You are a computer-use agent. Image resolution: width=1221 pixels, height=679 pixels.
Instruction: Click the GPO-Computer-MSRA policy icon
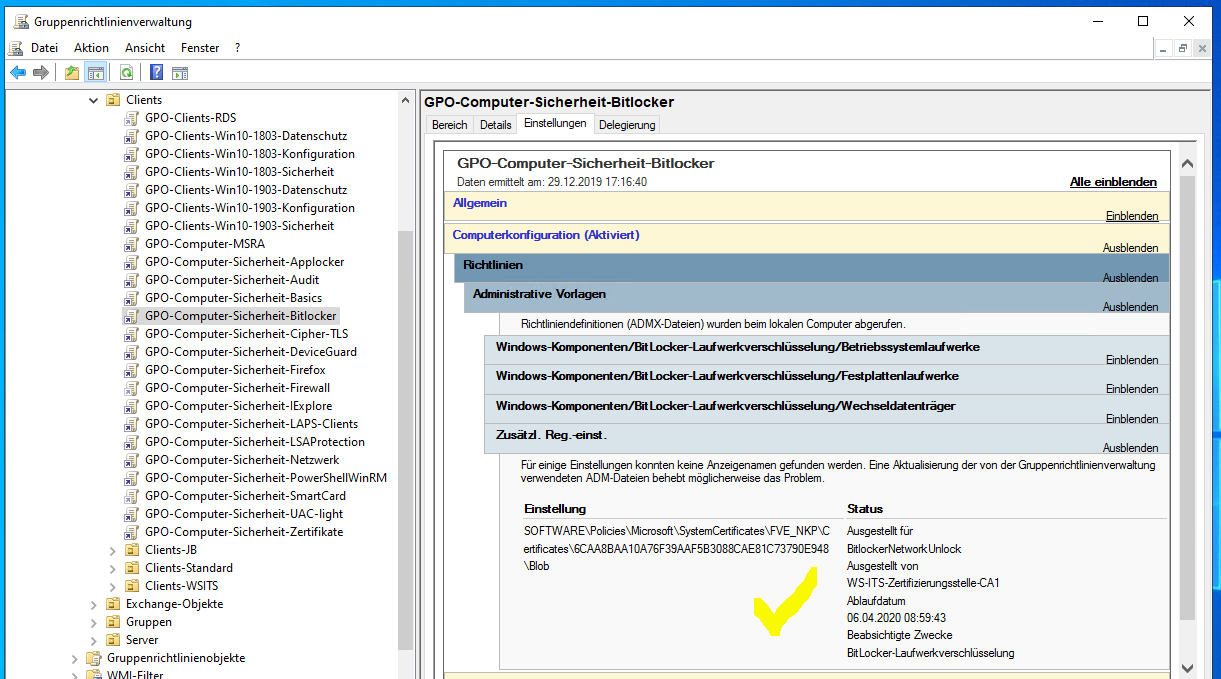131,244
